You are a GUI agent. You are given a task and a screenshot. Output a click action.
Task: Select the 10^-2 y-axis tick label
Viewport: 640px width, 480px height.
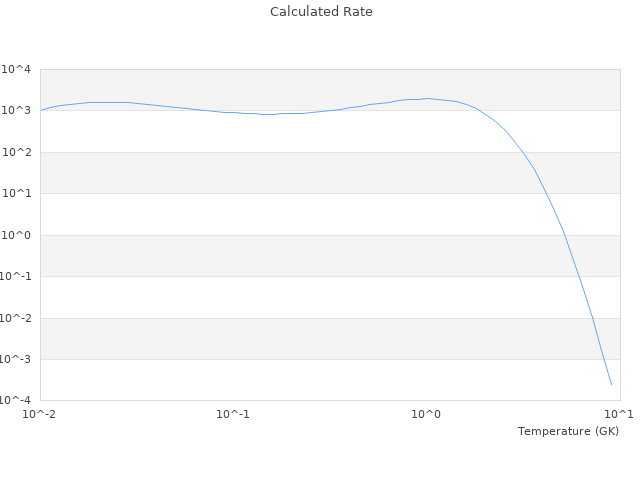[15, 319]
